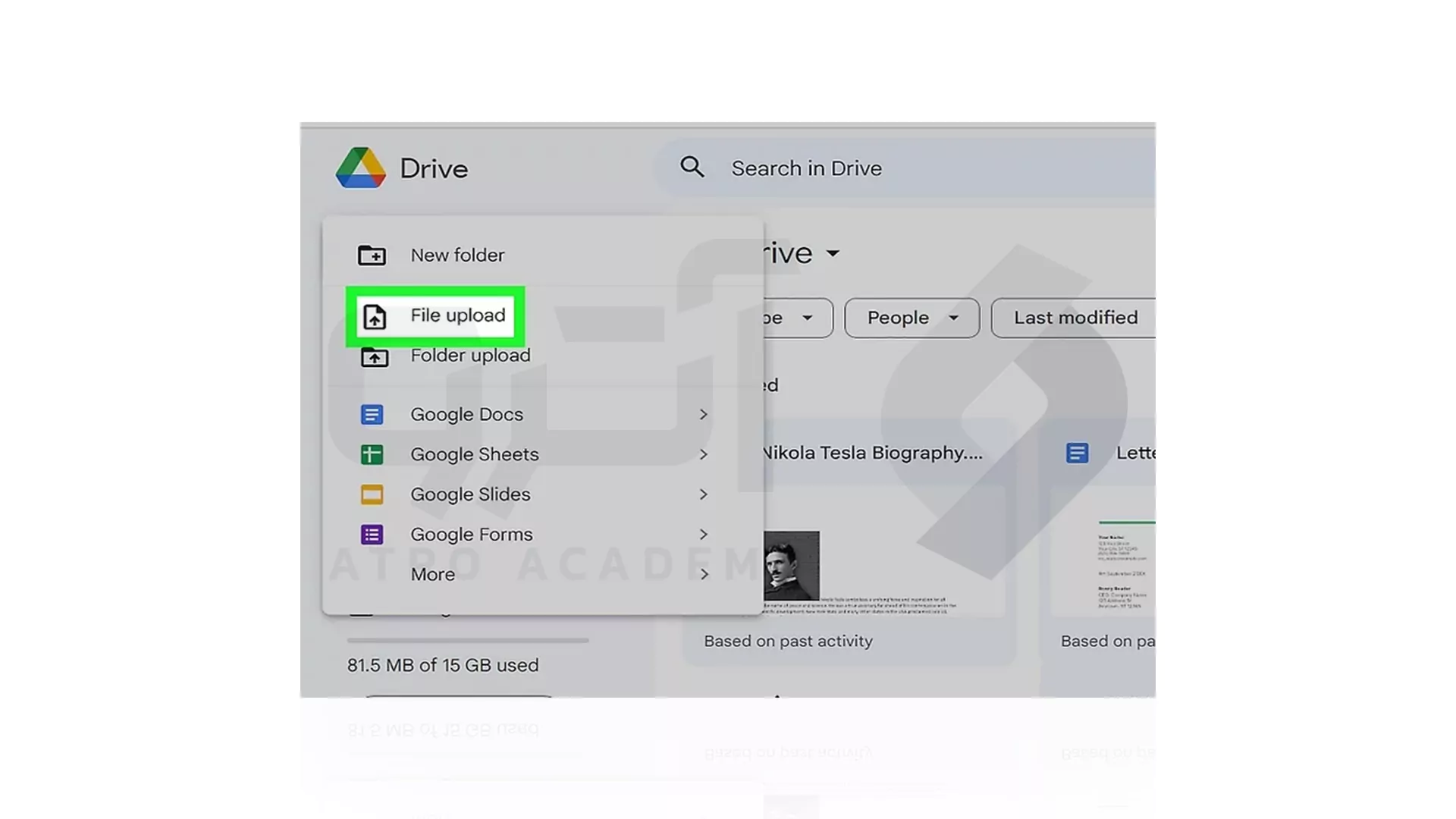Open the Last modified filter
1456x819 pixels.
pos(1074,318)
